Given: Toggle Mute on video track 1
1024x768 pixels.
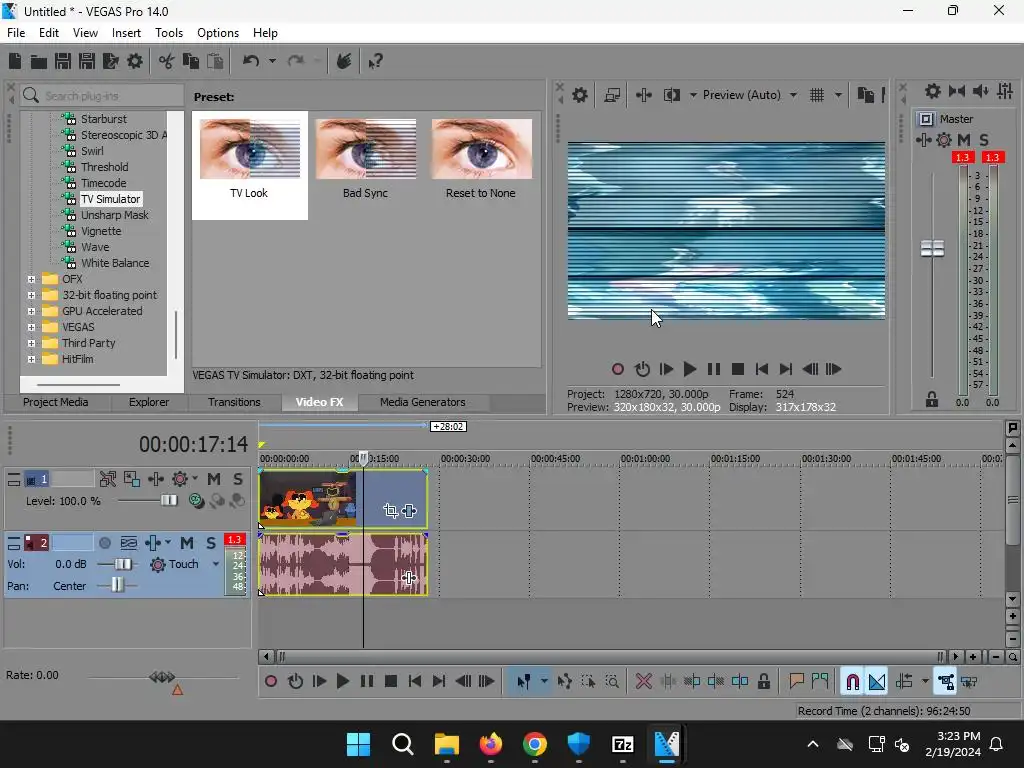Looking at the screenshot, I should (x=214, y=479).
